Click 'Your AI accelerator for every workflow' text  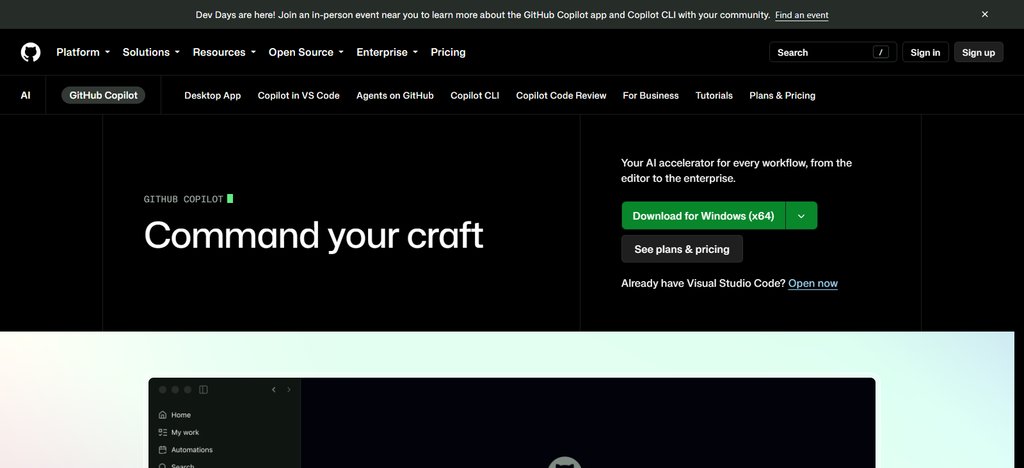[x=736, y=170]
